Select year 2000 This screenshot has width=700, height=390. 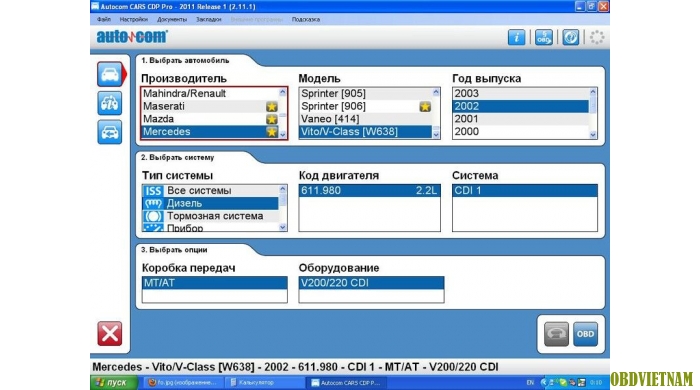point(521,132)
